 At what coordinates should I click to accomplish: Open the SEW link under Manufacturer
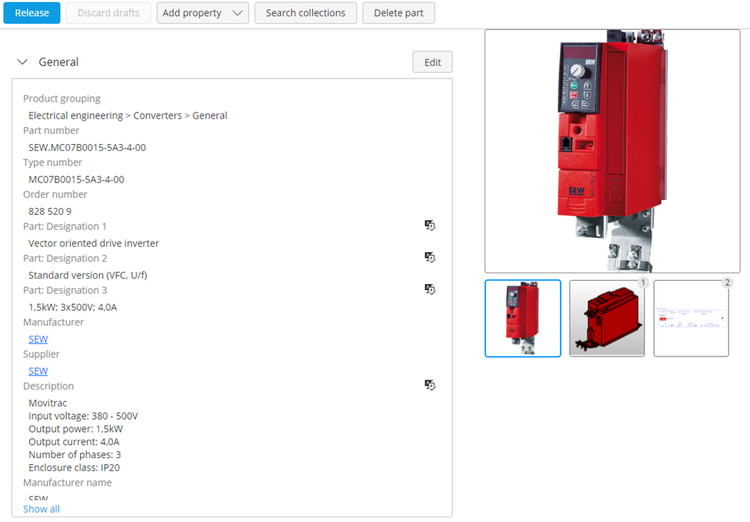click(x=38, y=339)
